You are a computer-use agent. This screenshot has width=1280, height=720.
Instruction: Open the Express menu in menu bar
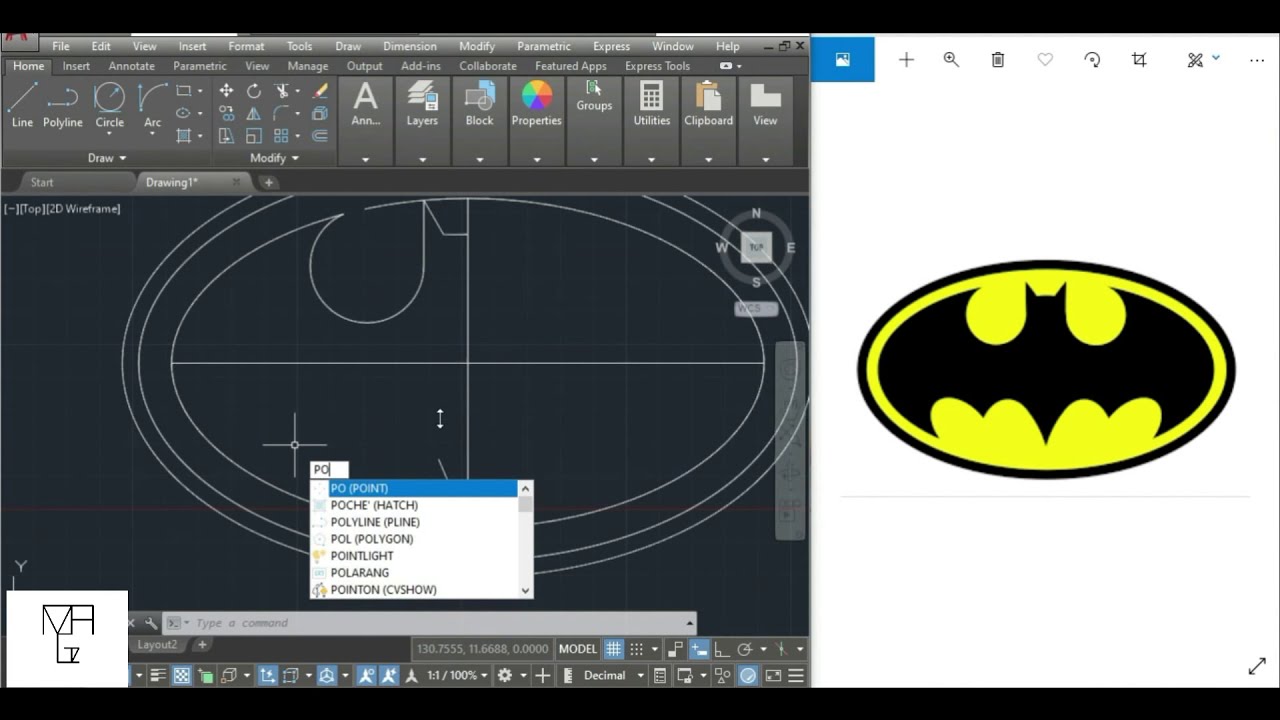click(x=611, y=46)
